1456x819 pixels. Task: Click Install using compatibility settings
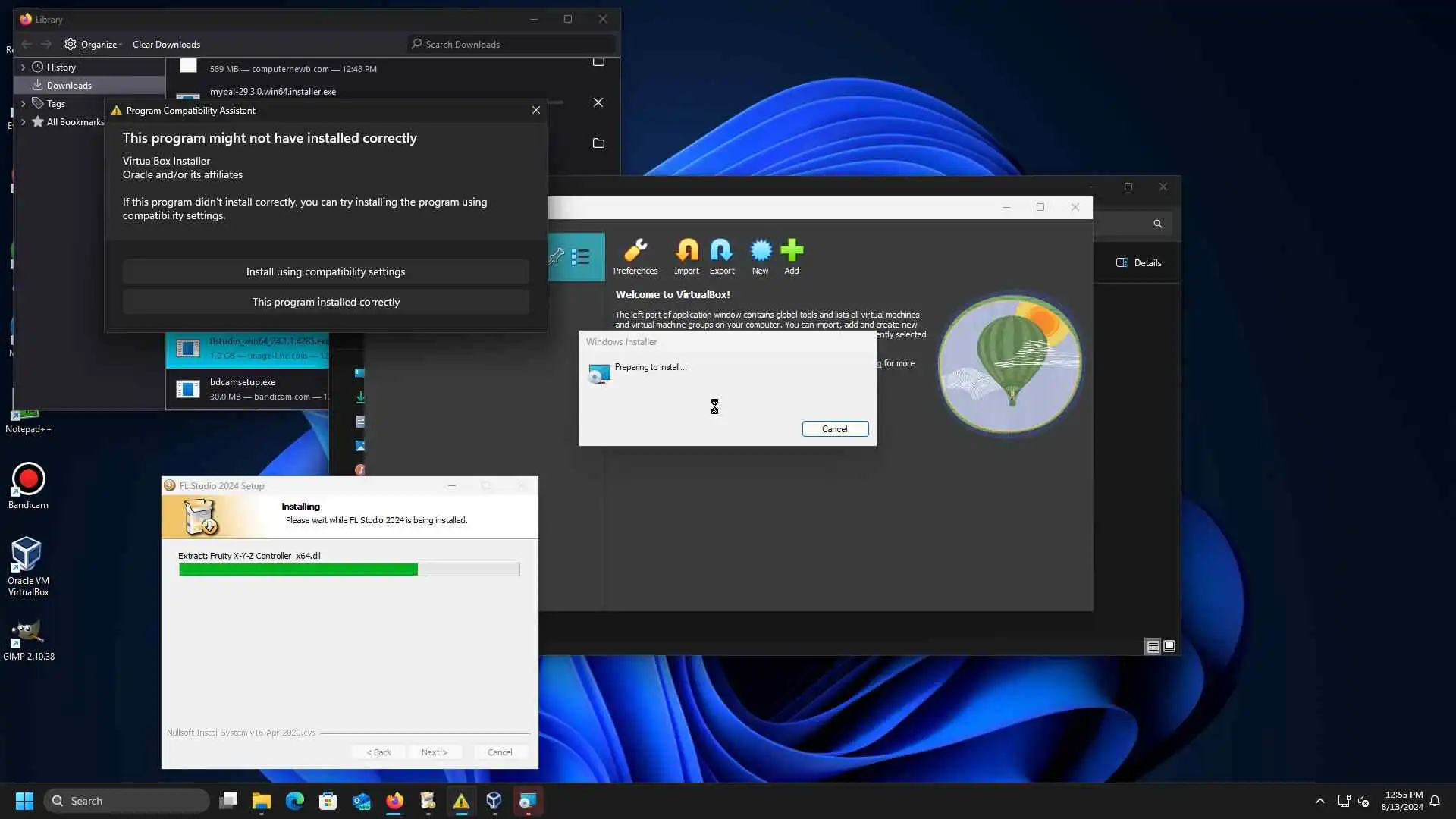pyautogui.click(x=325, y=271)
